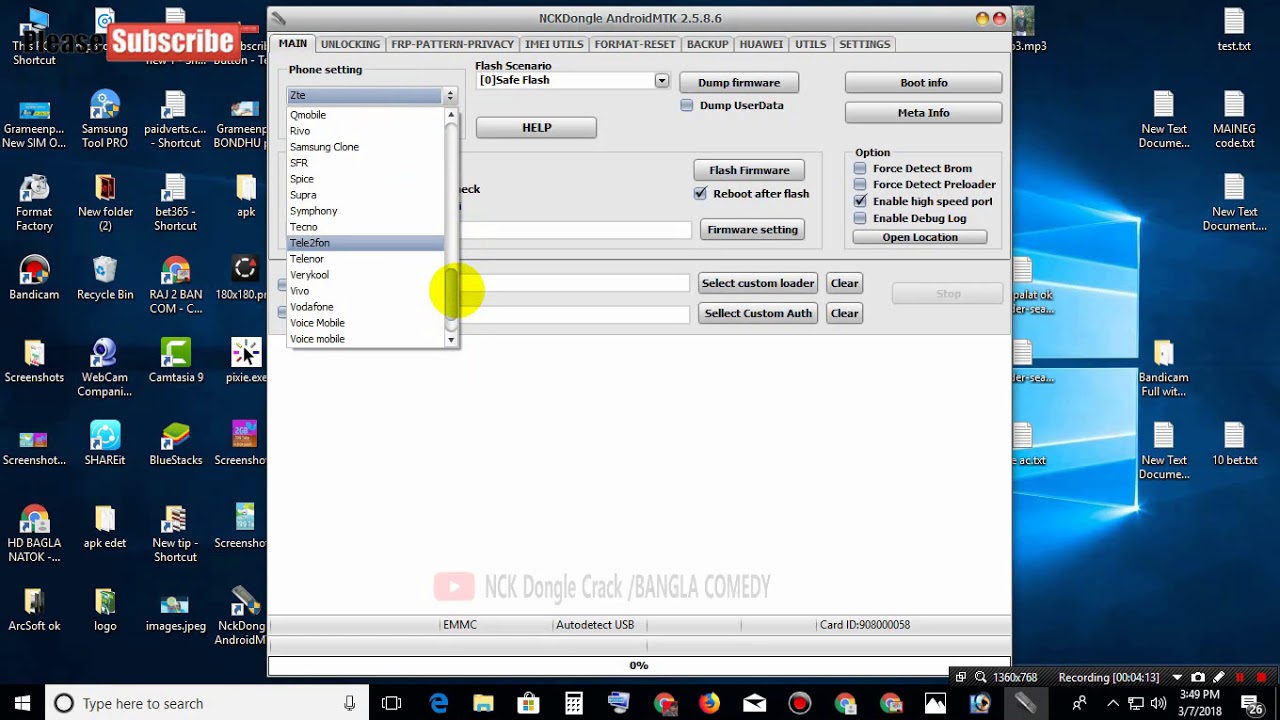Click brand list scrollbar down arrow

pos(451,340)
